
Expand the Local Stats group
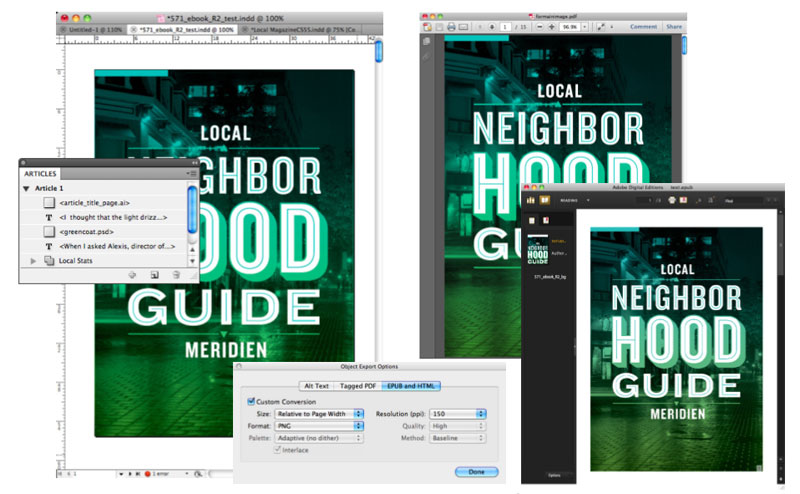(33, 261)
